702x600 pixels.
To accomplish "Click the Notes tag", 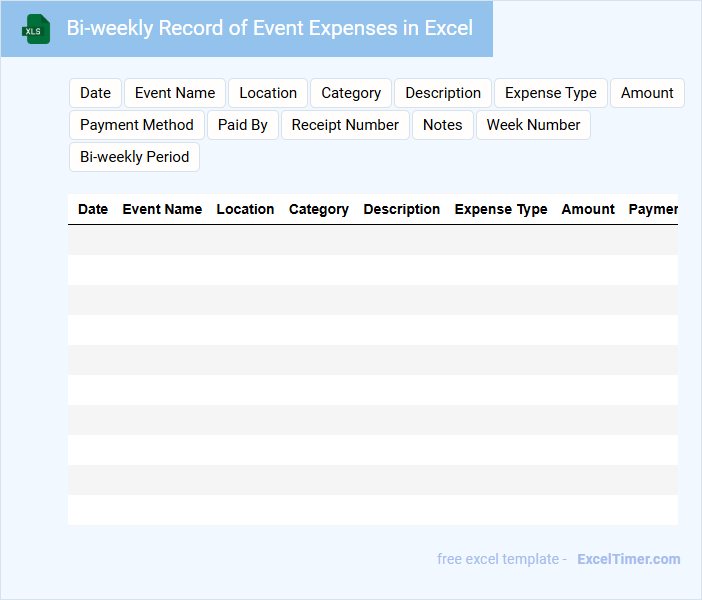I will pyautogui.click(x=443, y=125).
